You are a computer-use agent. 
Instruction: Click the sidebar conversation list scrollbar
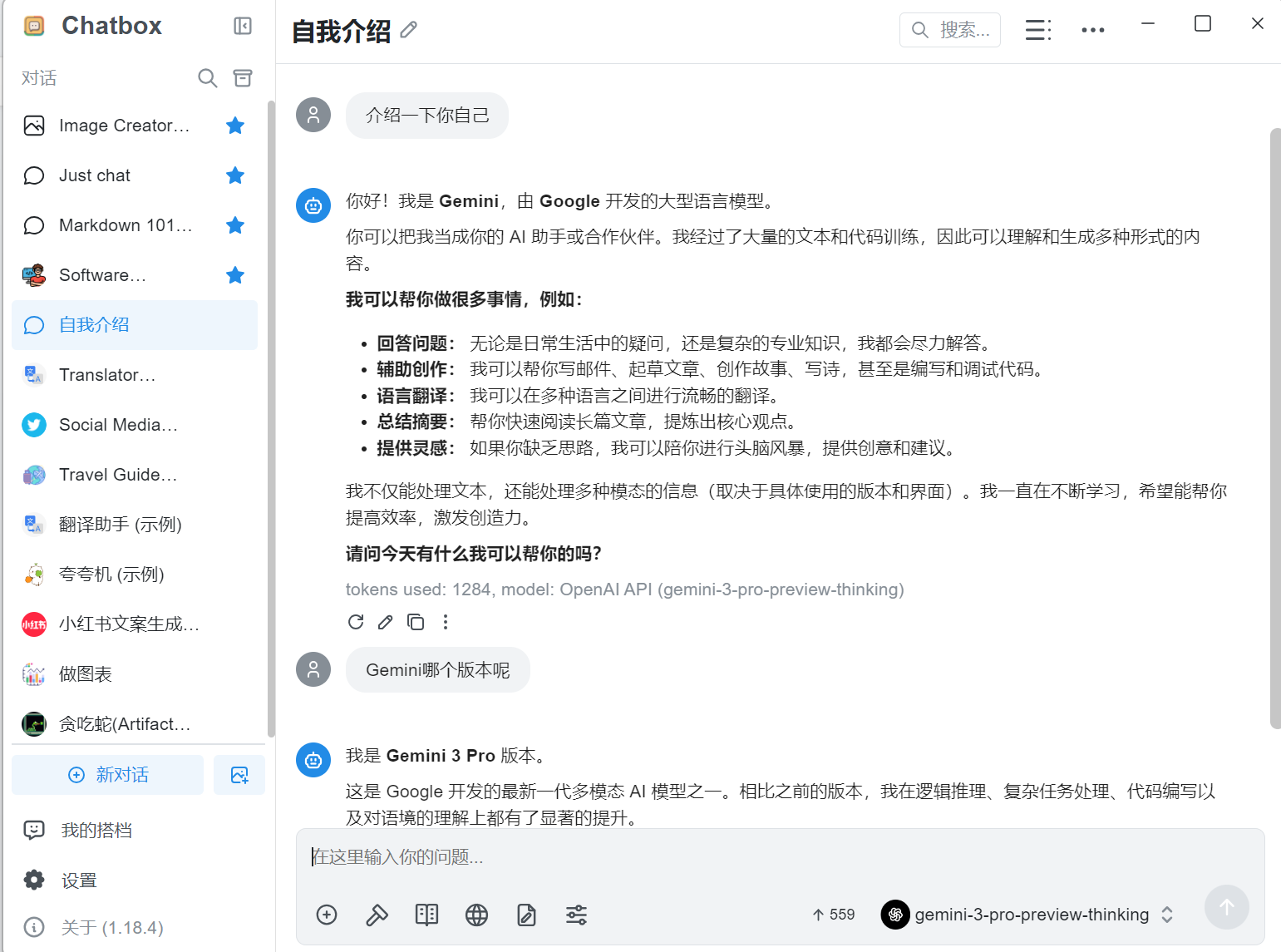pos(271,418)
